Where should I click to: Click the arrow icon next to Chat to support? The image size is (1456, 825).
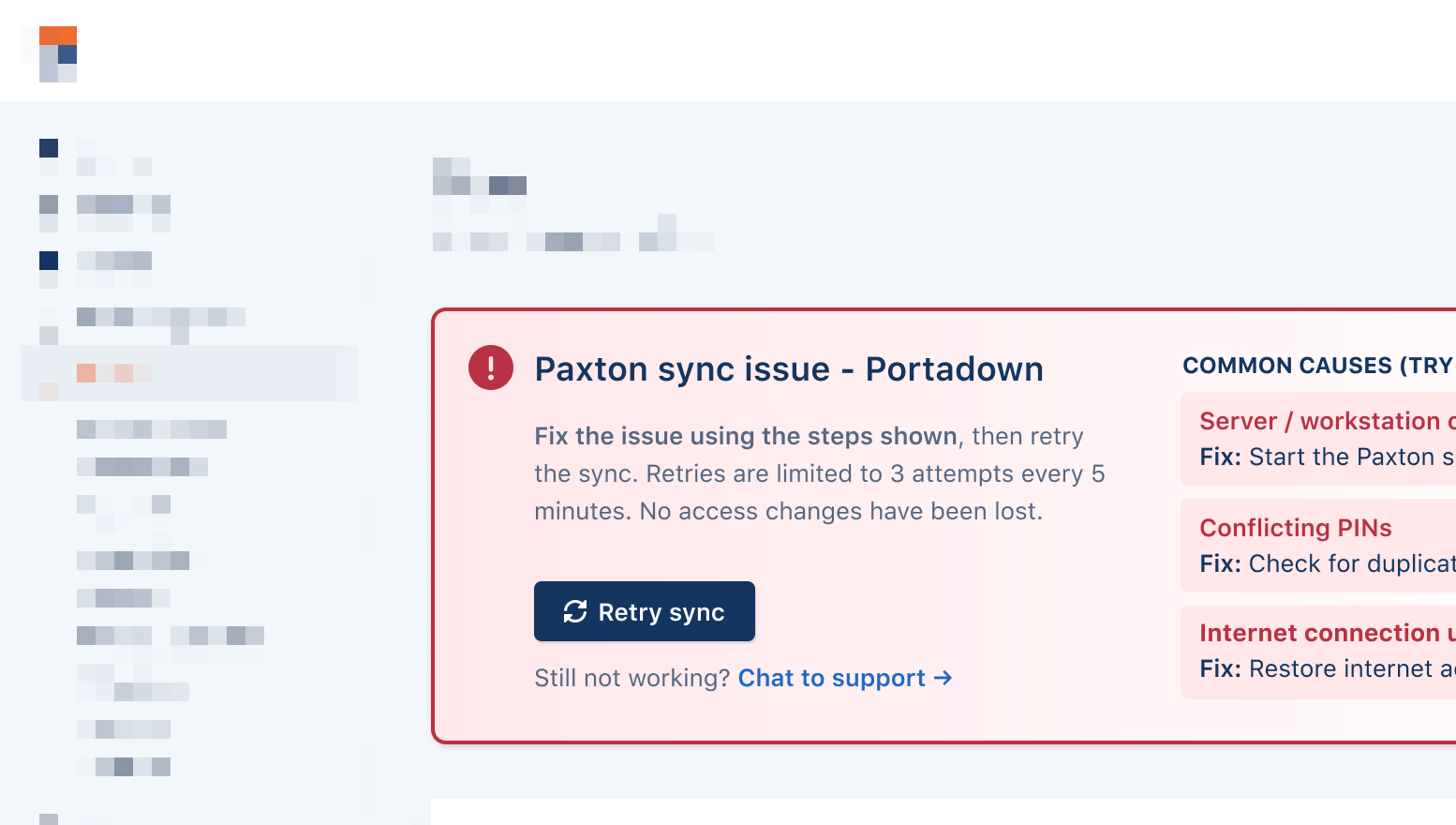click(x=943, y=678)
